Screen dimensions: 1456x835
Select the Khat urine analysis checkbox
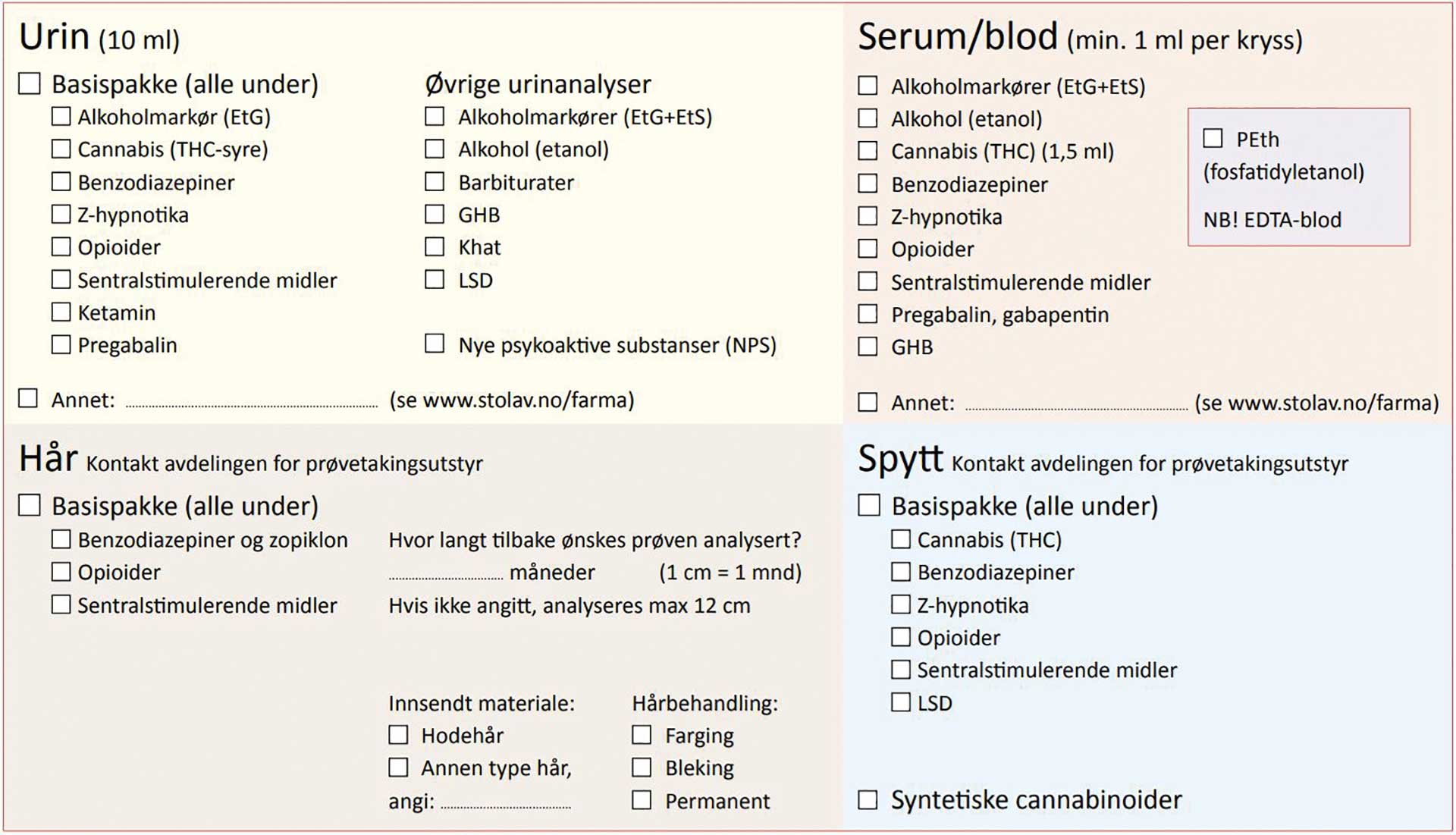tap(435, 246)
